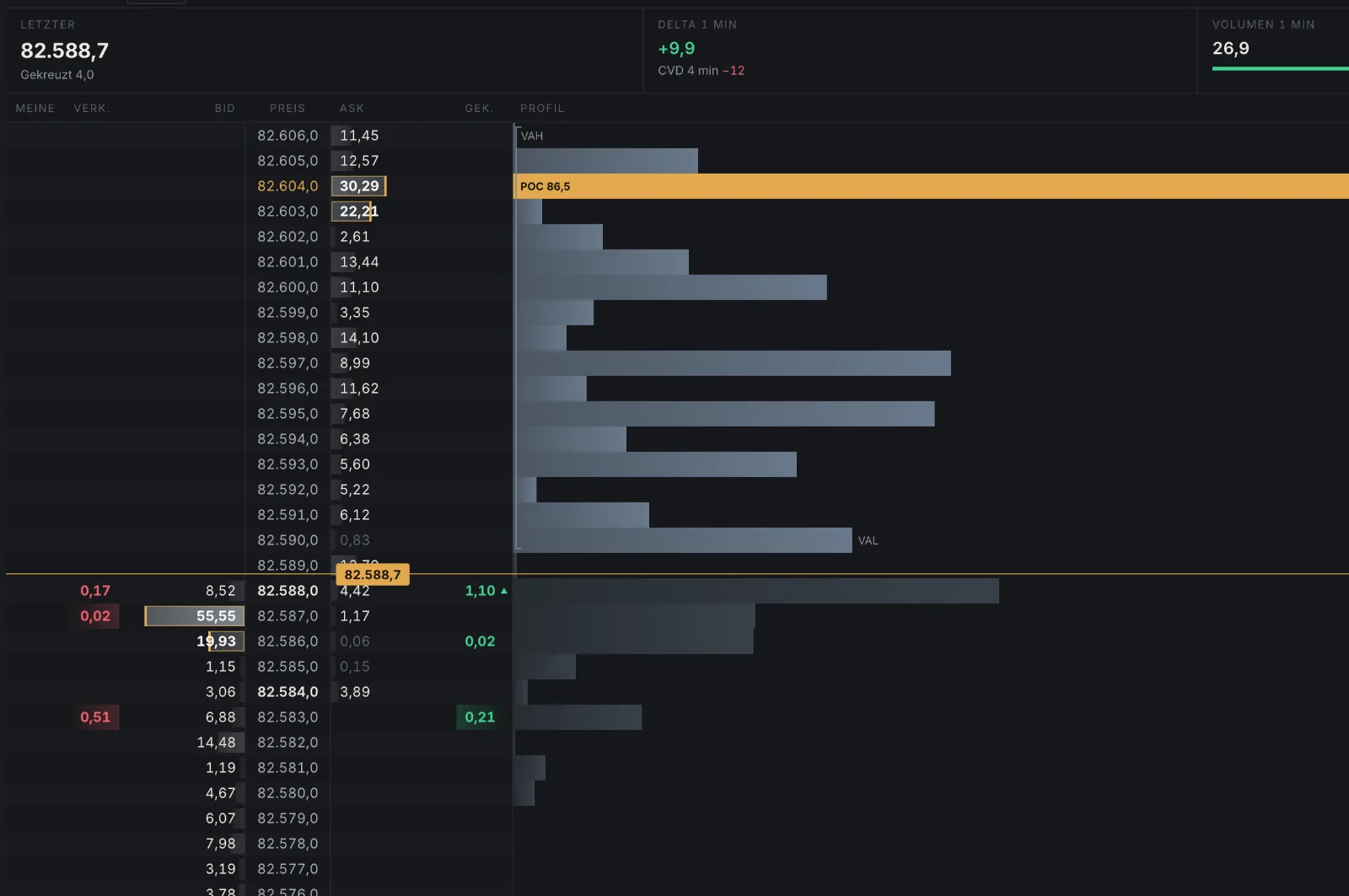Click the red 0,02 sold cell

pos(95,616)
